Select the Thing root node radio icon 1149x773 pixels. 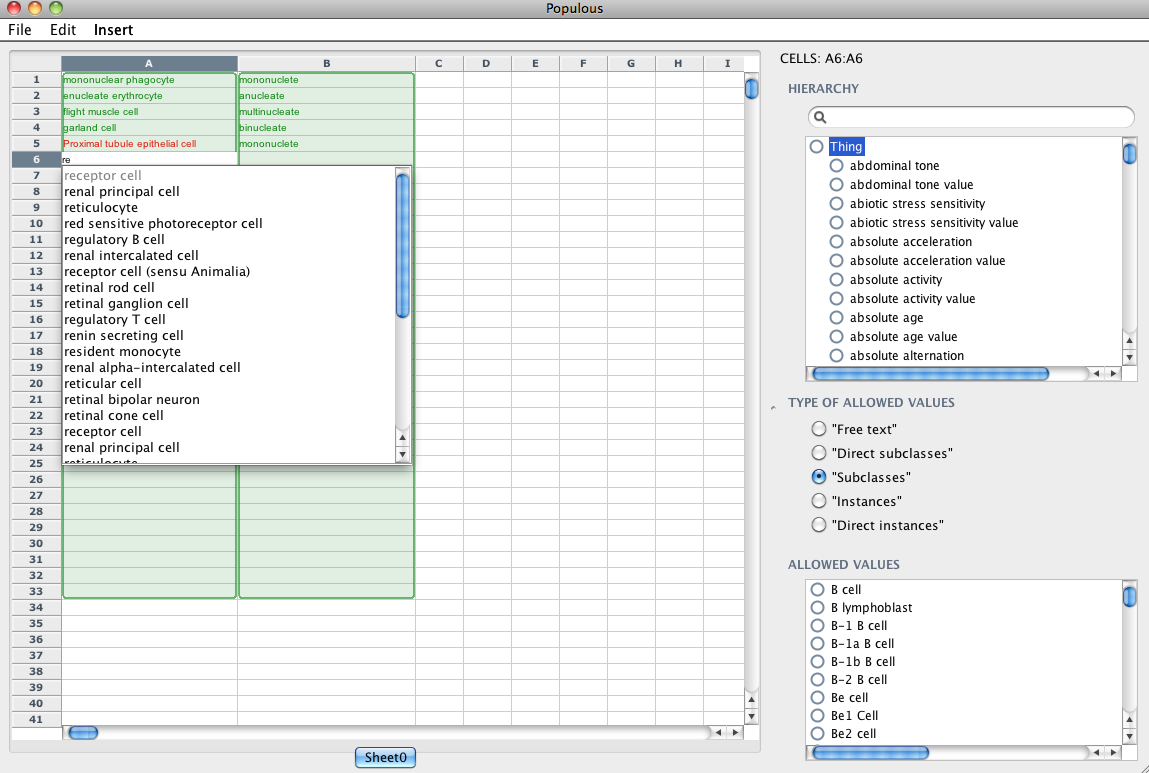click(817, 147)
